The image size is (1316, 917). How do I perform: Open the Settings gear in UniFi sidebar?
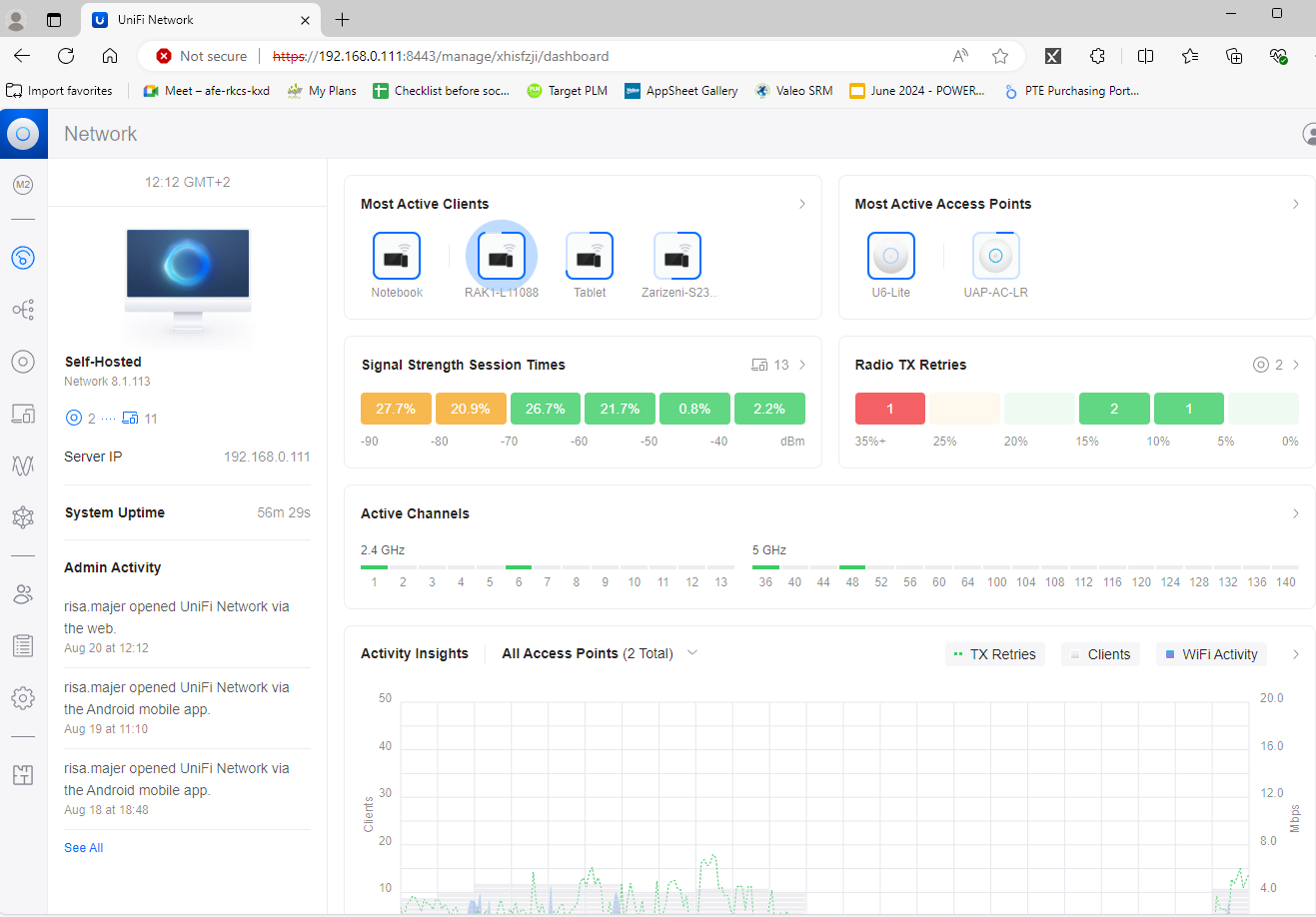point(23,697)
